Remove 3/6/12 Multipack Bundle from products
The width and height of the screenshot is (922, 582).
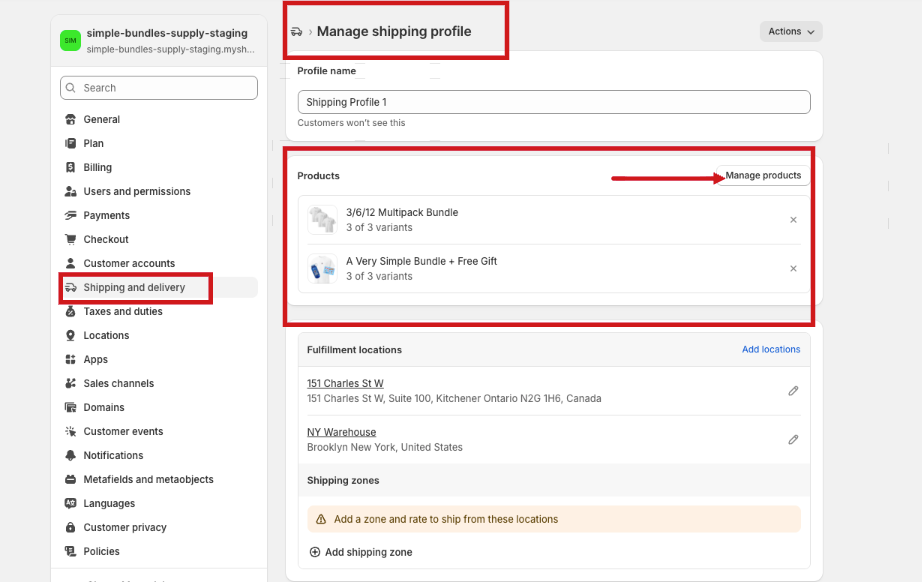click(793, 220)
